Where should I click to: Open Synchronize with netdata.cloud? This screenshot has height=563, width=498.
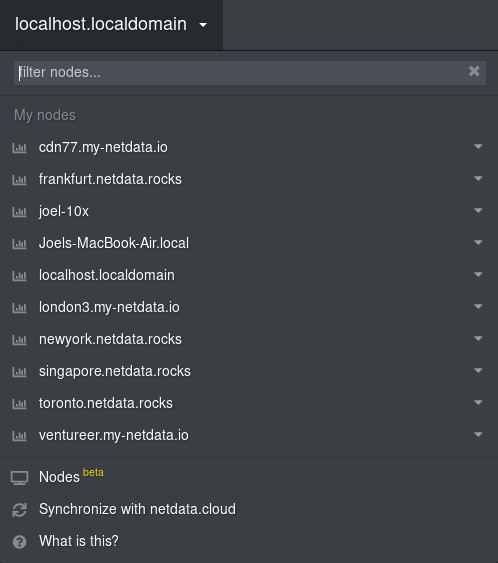coord(137,509)
